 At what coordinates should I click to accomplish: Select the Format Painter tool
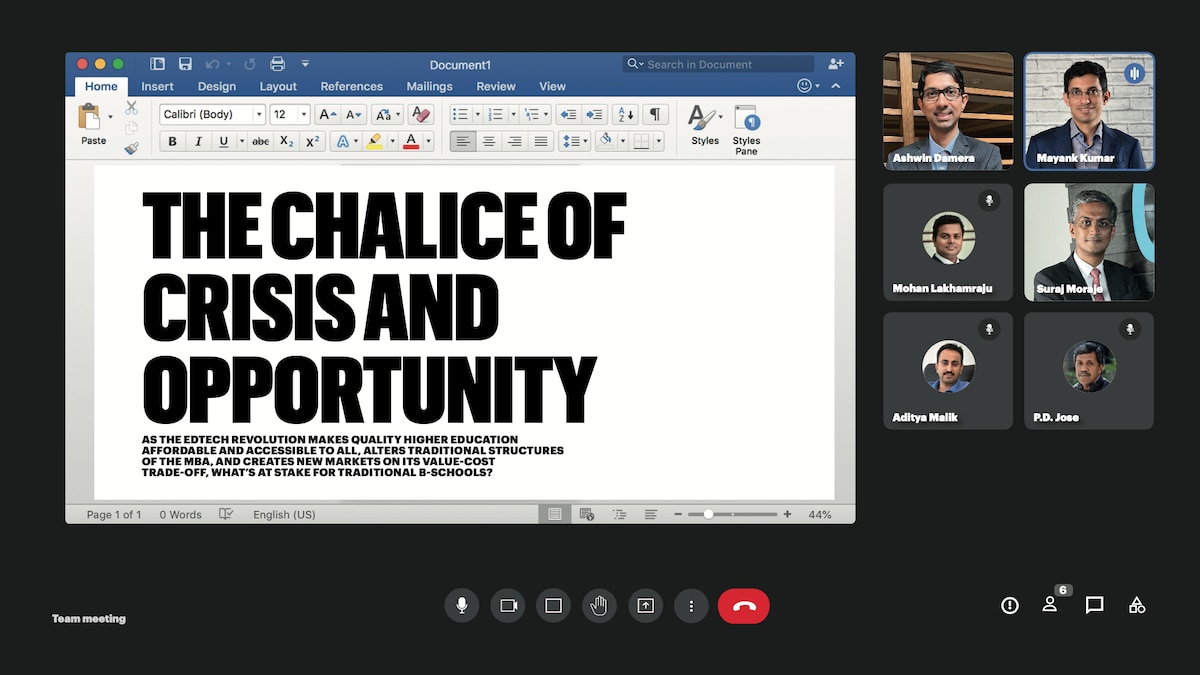[131, 148]
